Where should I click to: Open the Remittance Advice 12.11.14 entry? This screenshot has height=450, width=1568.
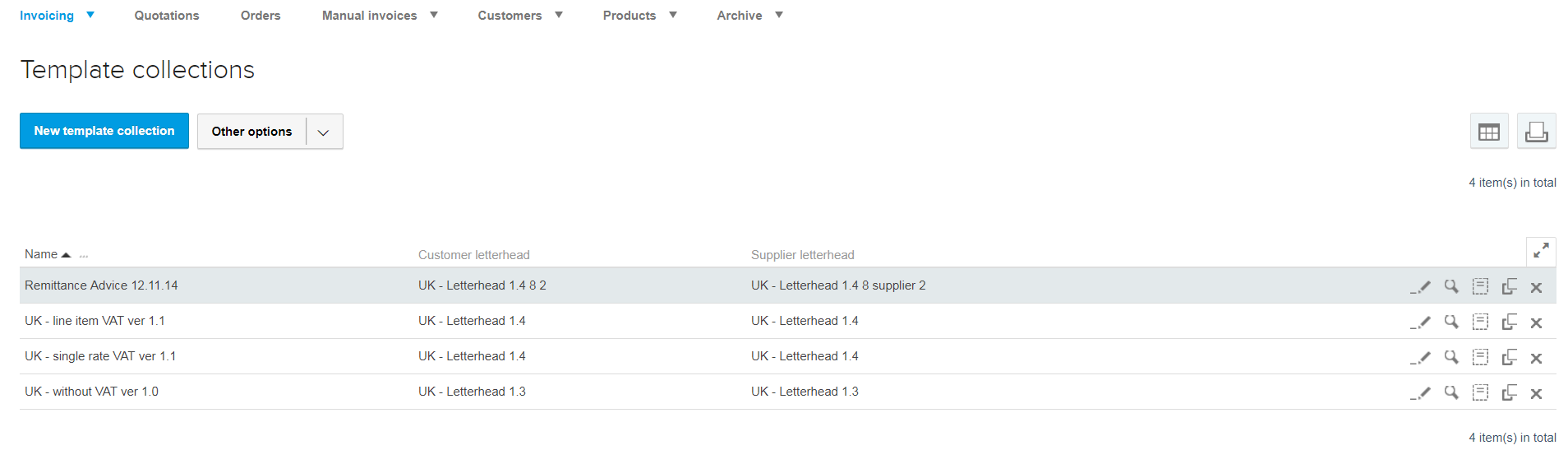click(101, 285)
